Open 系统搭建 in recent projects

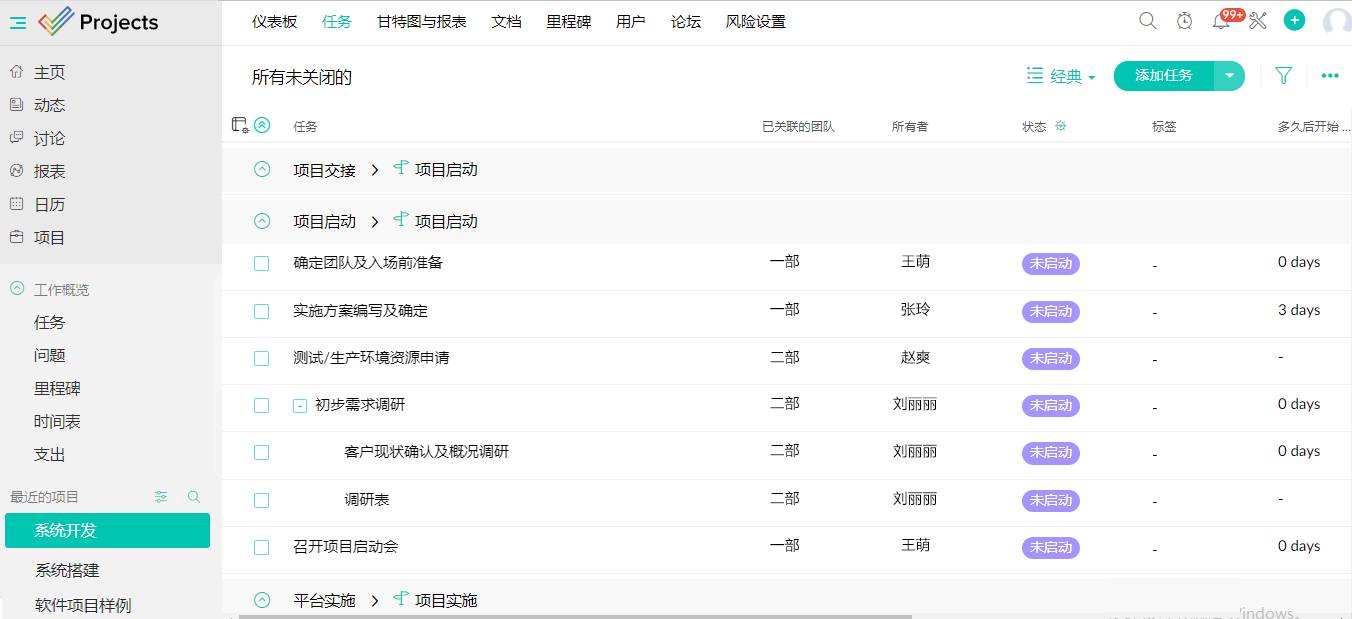pyautogui.click(x=67, y=571)
